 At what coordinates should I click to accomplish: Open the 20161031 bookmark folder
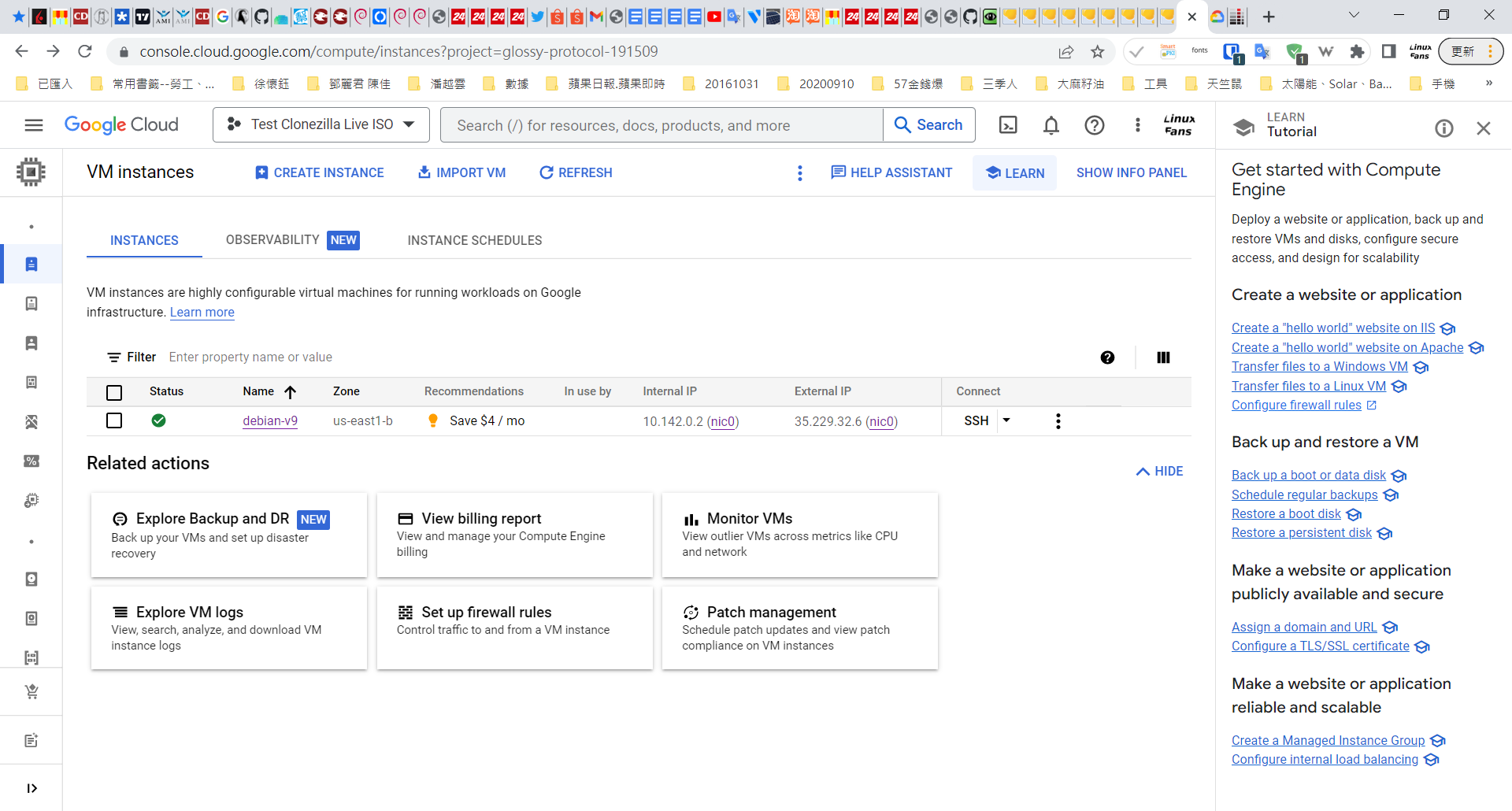[721, 83]
